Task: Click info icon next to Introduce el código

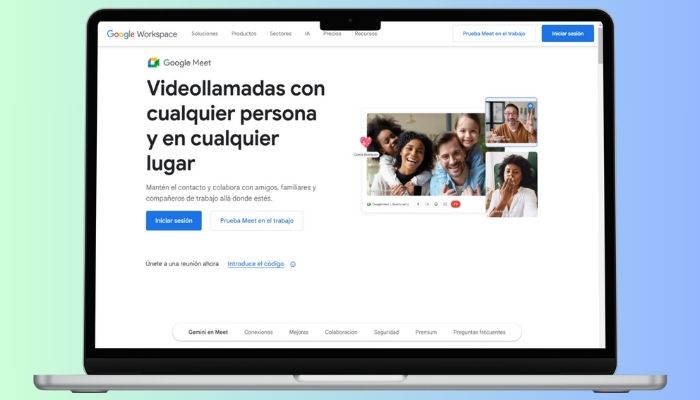Action: tap(293, 264)
